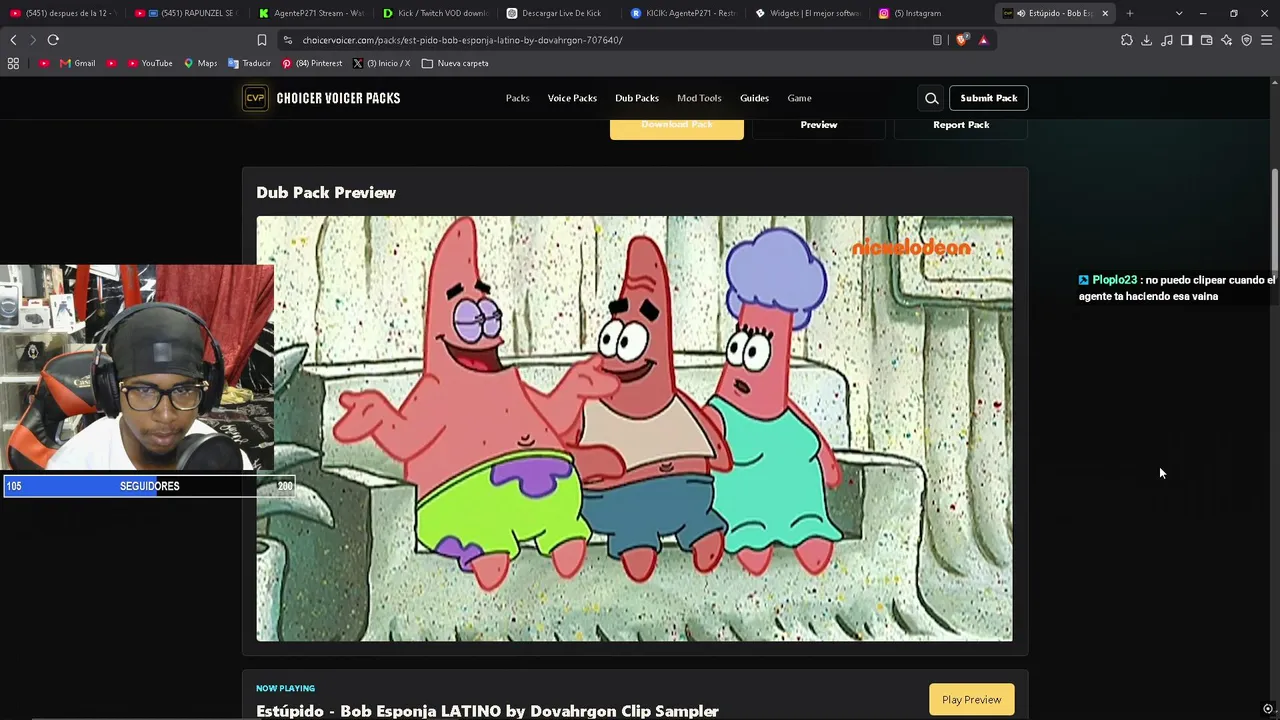The image size is (1280, 720).
Task: Click the Choicer Voicer Packs site title
Action: [x=338, y=98]
